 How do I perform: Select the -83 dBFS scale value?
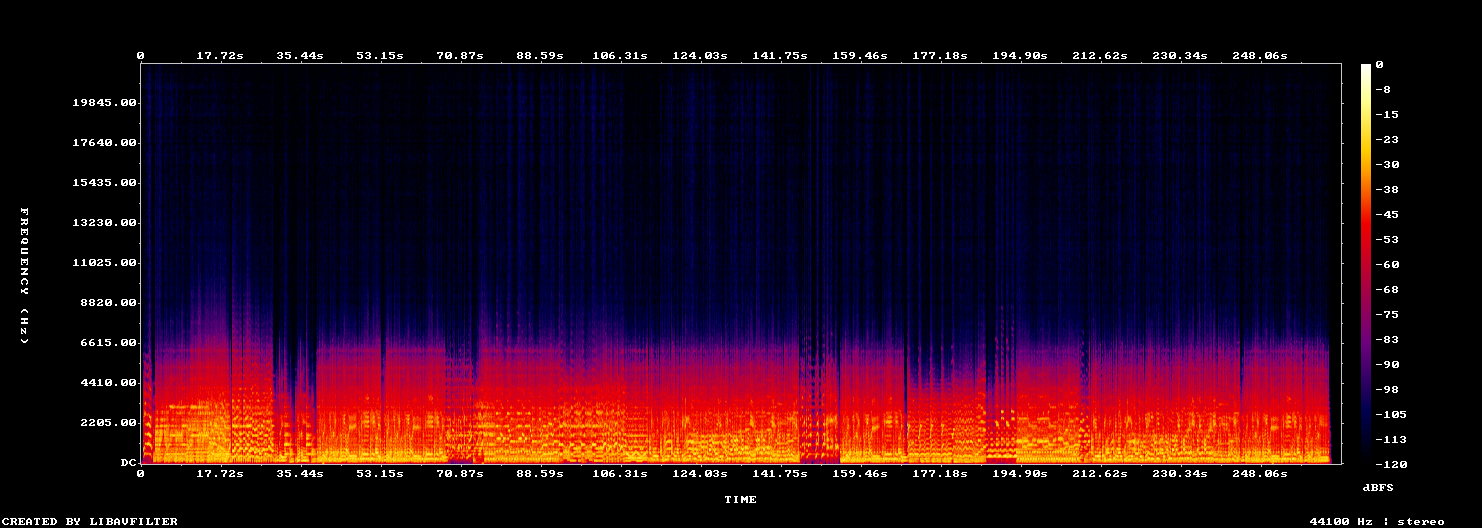pos(1387,340)
